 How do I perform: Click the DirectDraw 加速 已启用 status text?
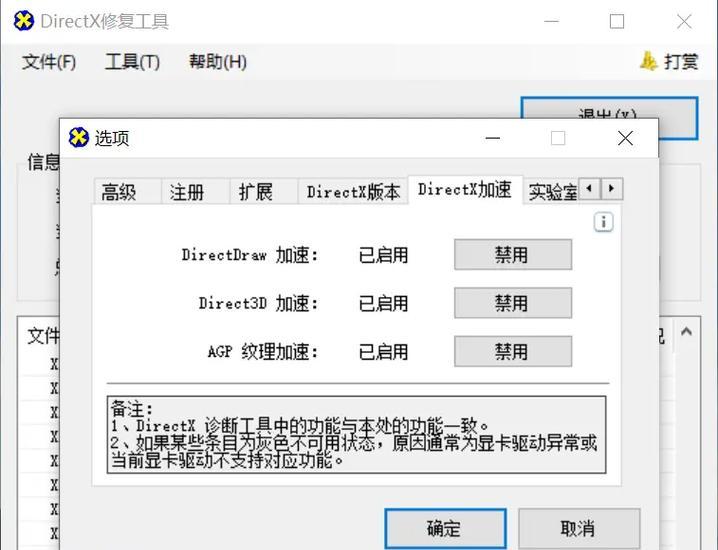point(383,255)
